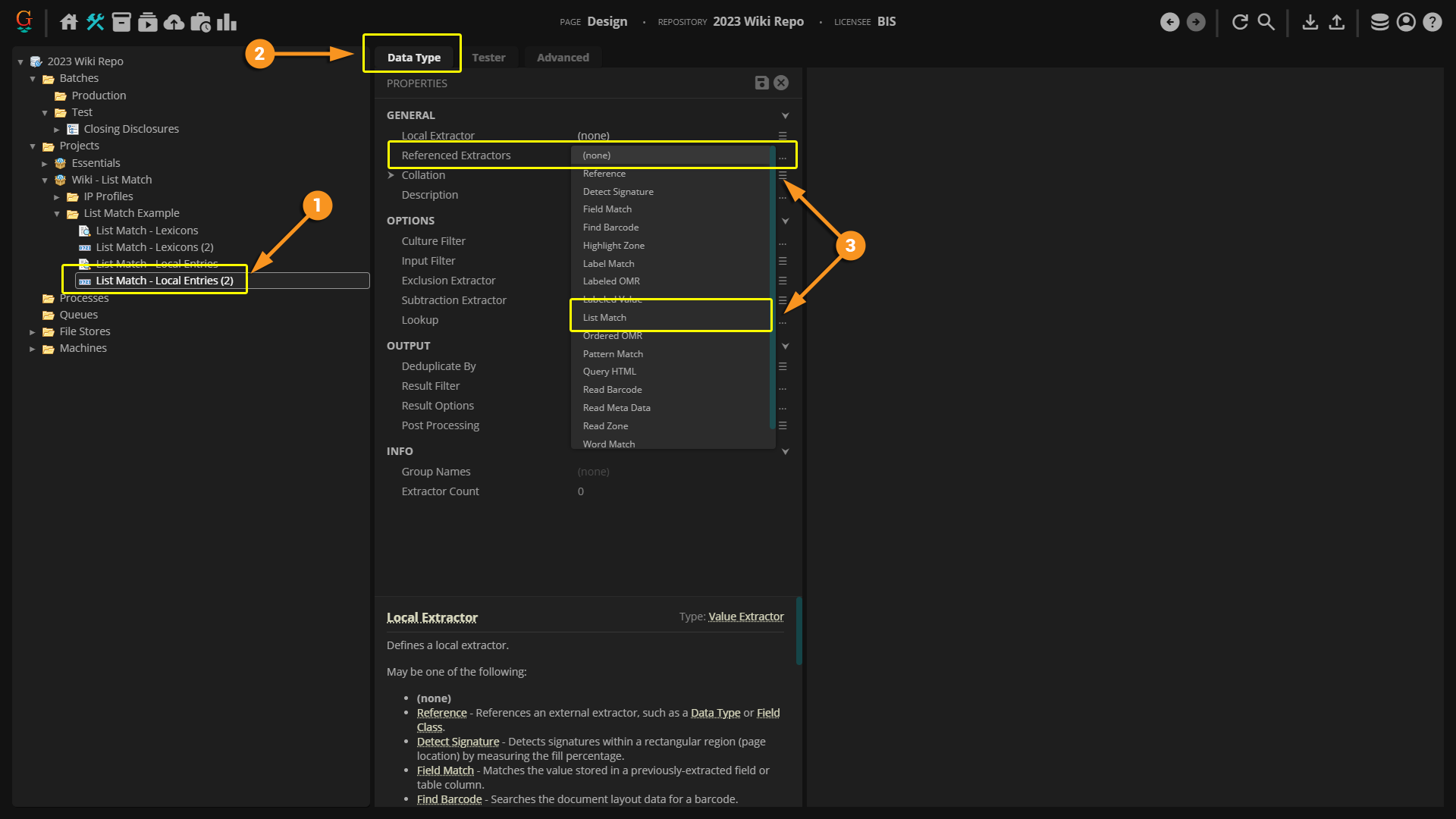Save properties with the floppy icon

761,83
